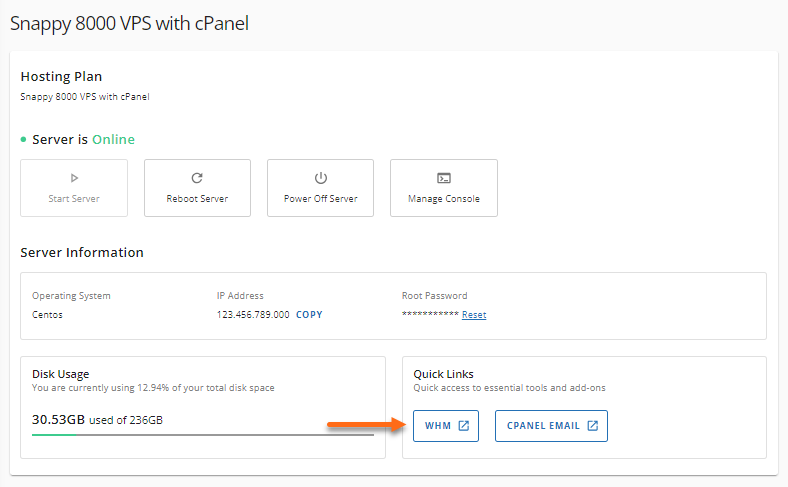788x487 pixels.
Task: Click the external link icon beside CPANEL EMAIL
Action: (x=592, y=426)
